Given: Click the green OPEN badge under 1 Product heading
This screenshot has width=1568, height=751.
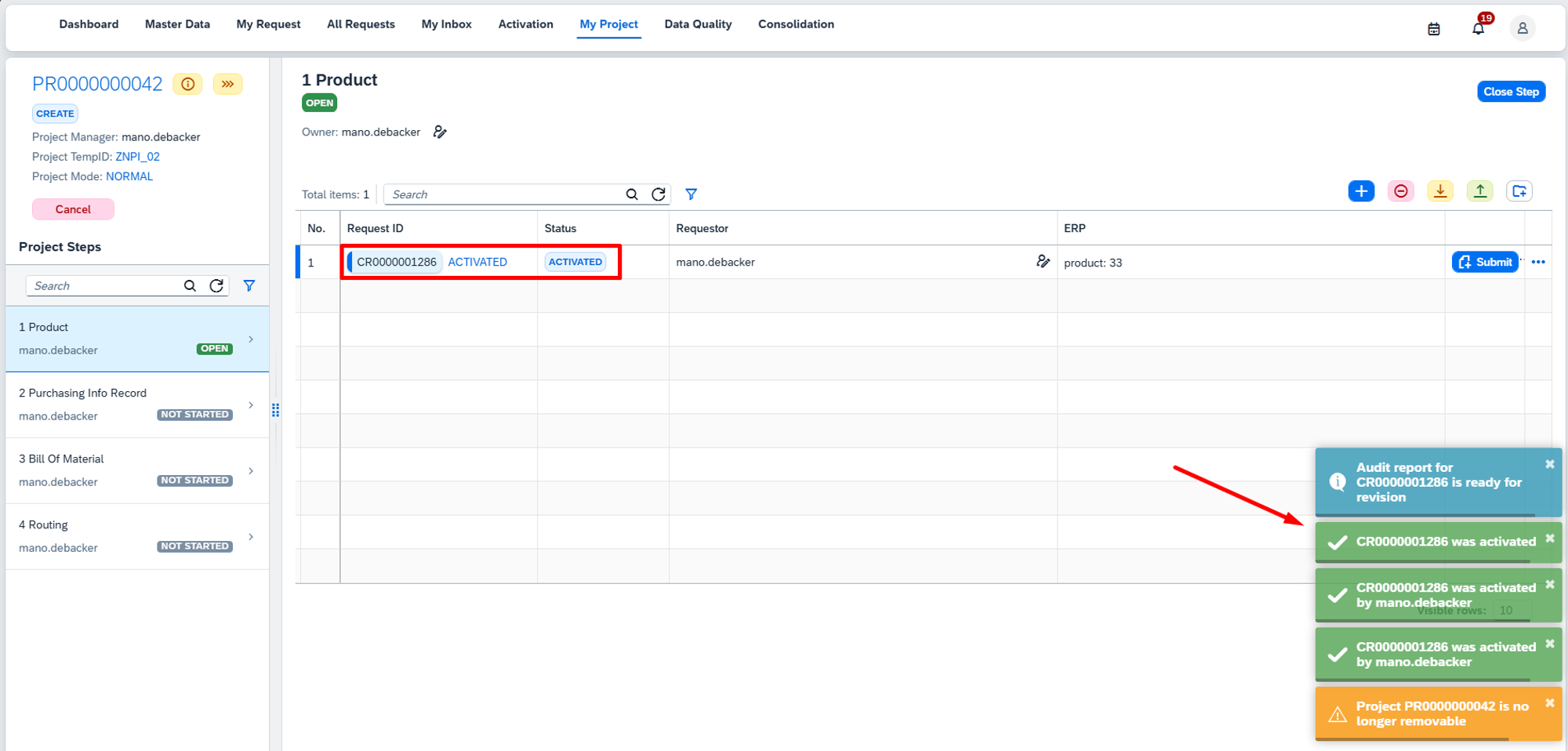Looking at the screenshot, I should [319, 103].
